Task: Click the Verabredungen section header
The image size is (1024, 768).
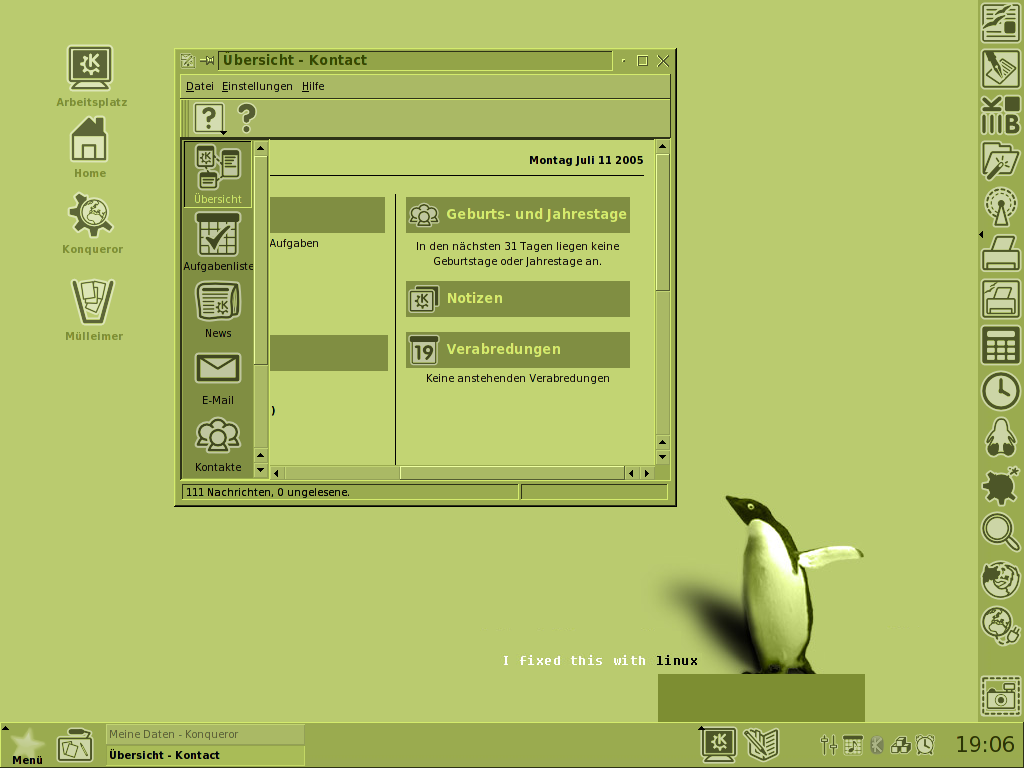Action: point(518,349)
